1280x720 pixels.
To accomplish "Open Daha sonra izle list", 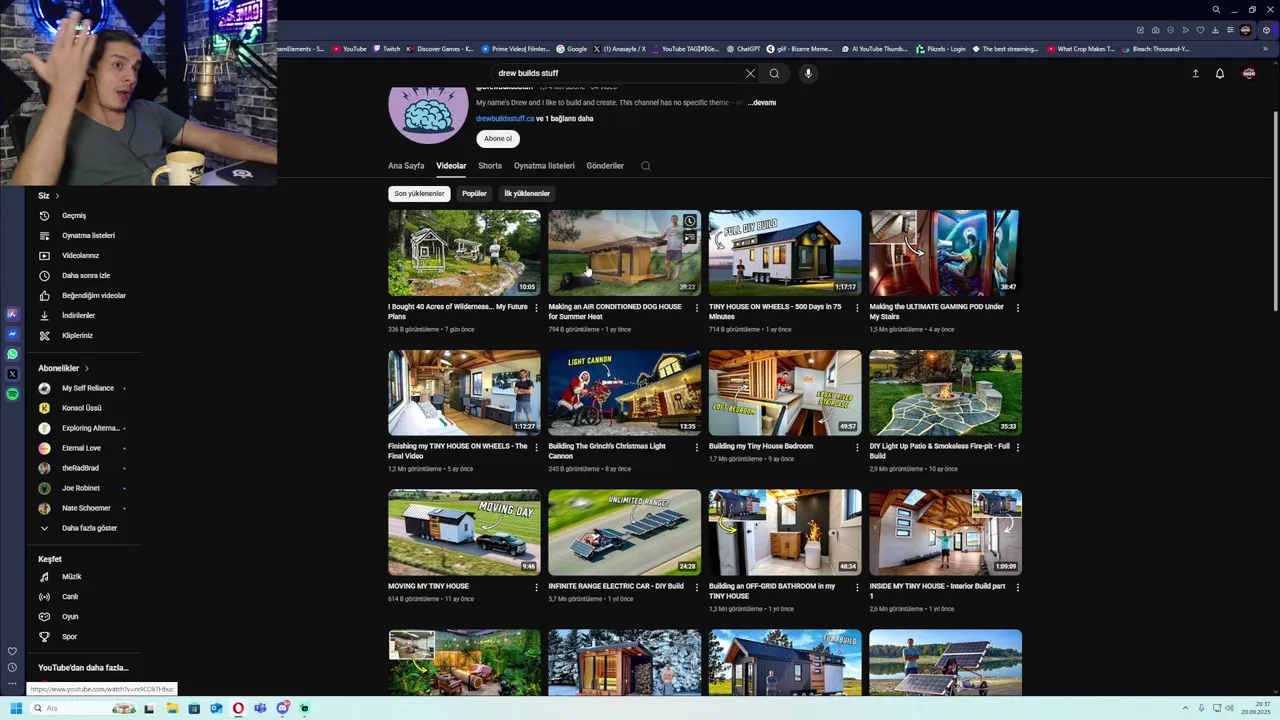I will point(84,276).
